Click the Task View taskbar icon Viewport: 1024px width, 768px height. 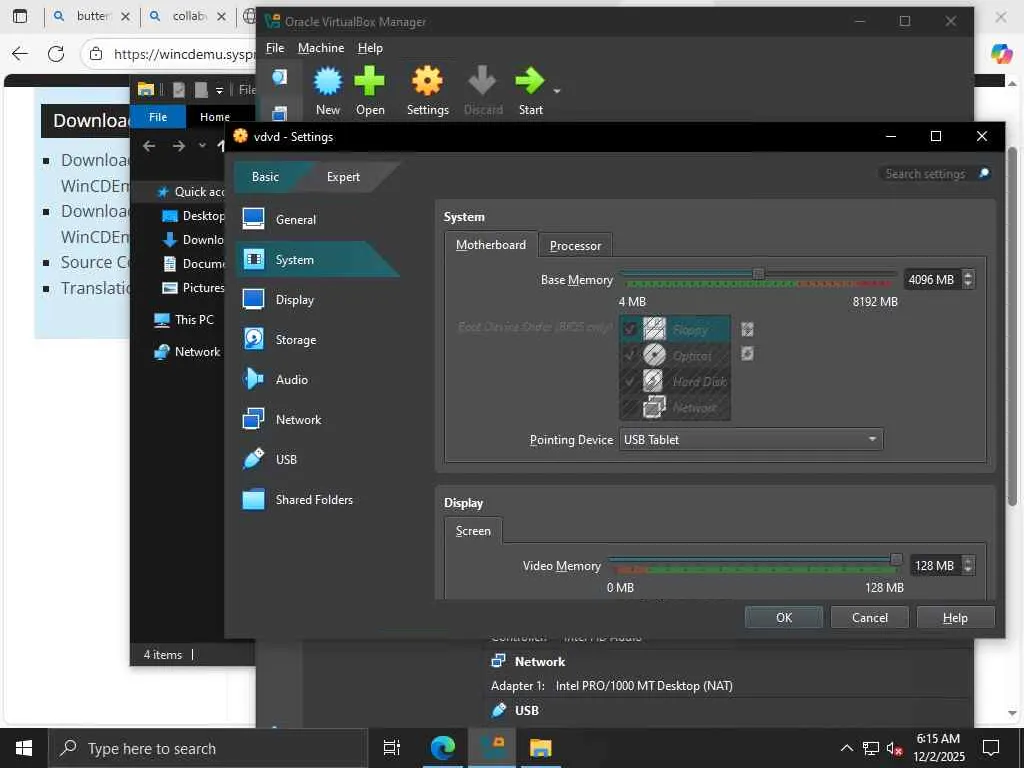(x=392, y=748)
